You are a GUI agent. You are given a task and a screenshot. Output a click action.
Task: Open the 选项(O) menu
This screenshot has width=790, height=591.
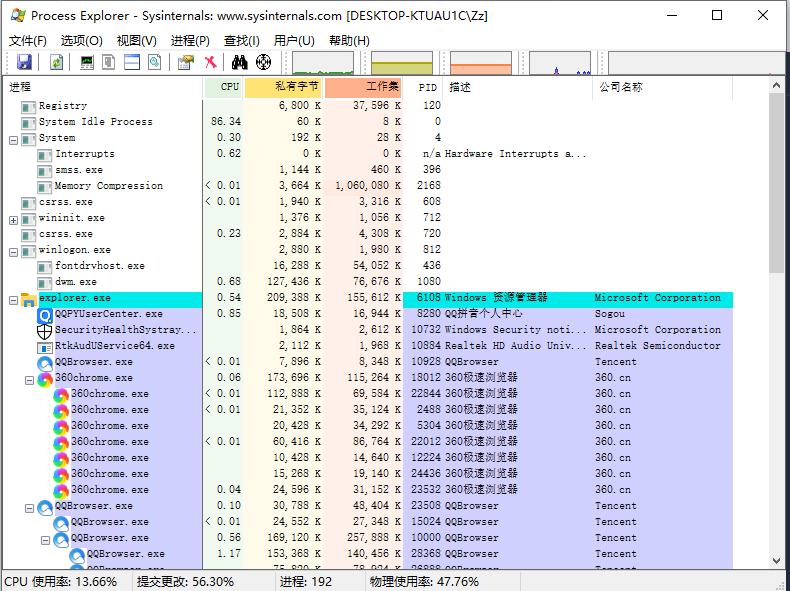[82, 41]
